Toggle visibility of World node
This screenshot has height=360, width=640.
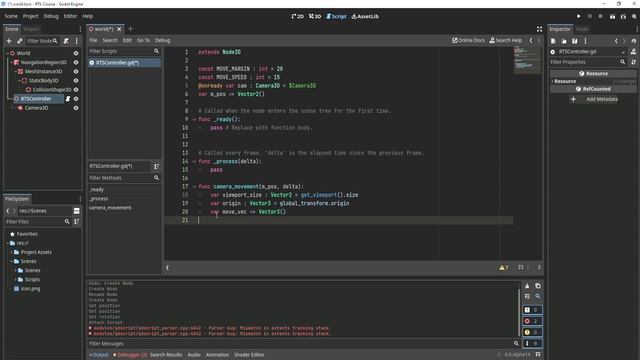tap(76, 53)
